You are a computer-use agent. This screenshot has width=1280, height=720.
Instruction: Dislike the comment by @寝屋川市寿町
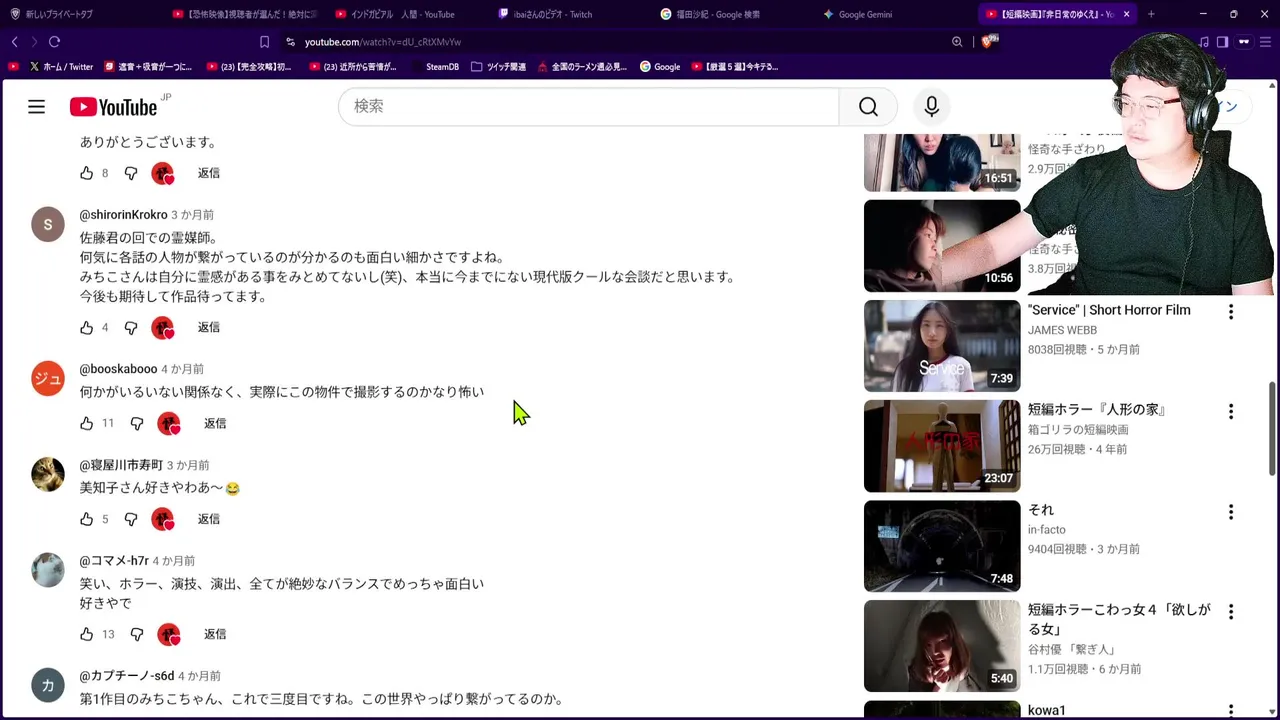[x=131, y=519]
